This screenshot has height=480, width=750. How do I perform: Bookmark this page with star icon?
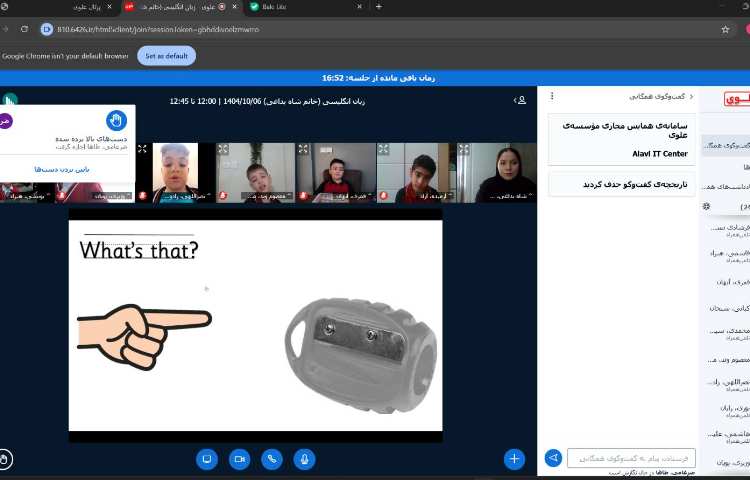(725, 30)
